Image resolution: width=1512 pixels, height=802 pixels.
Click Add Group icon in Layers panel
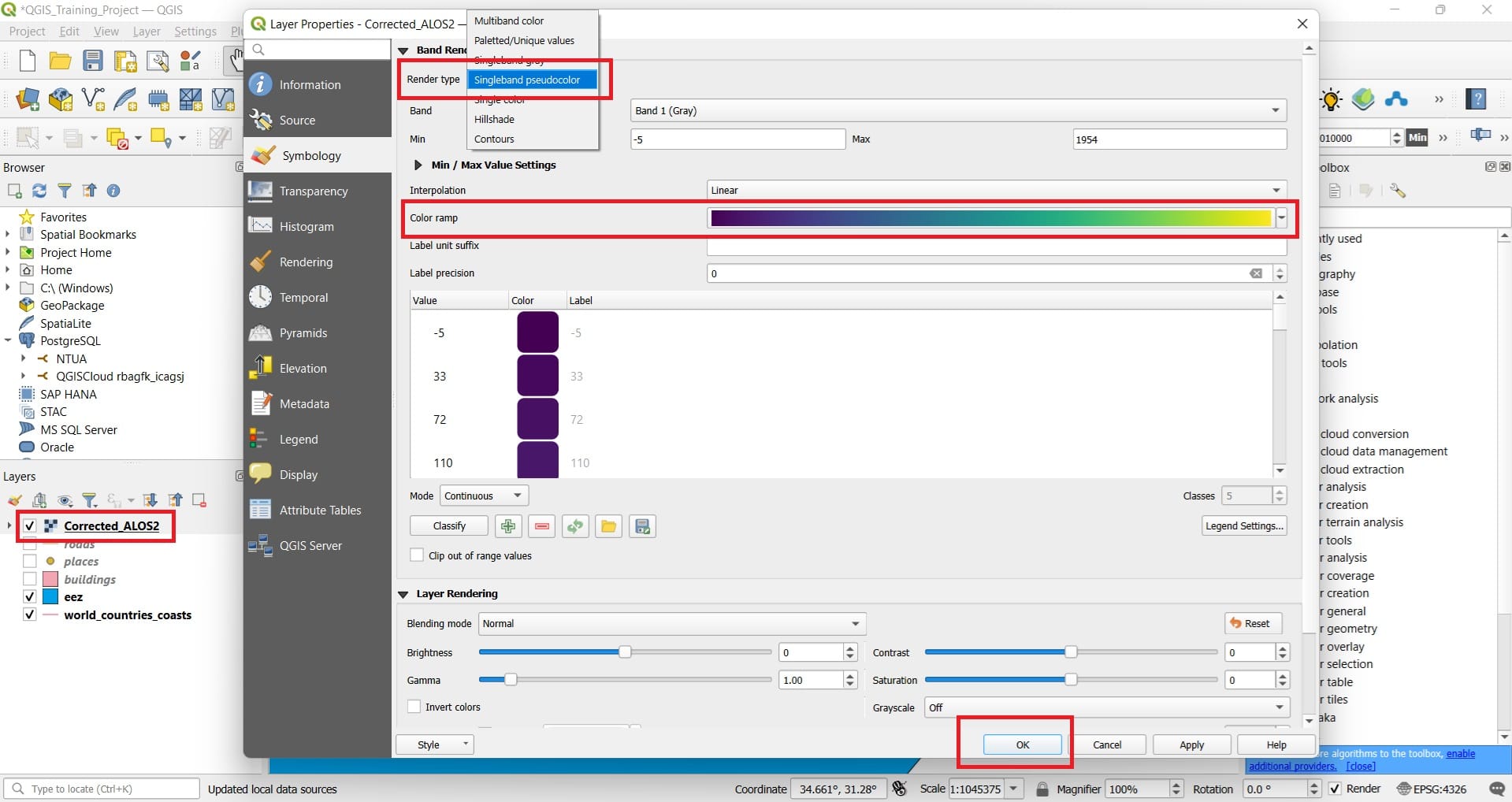[39, 500]
